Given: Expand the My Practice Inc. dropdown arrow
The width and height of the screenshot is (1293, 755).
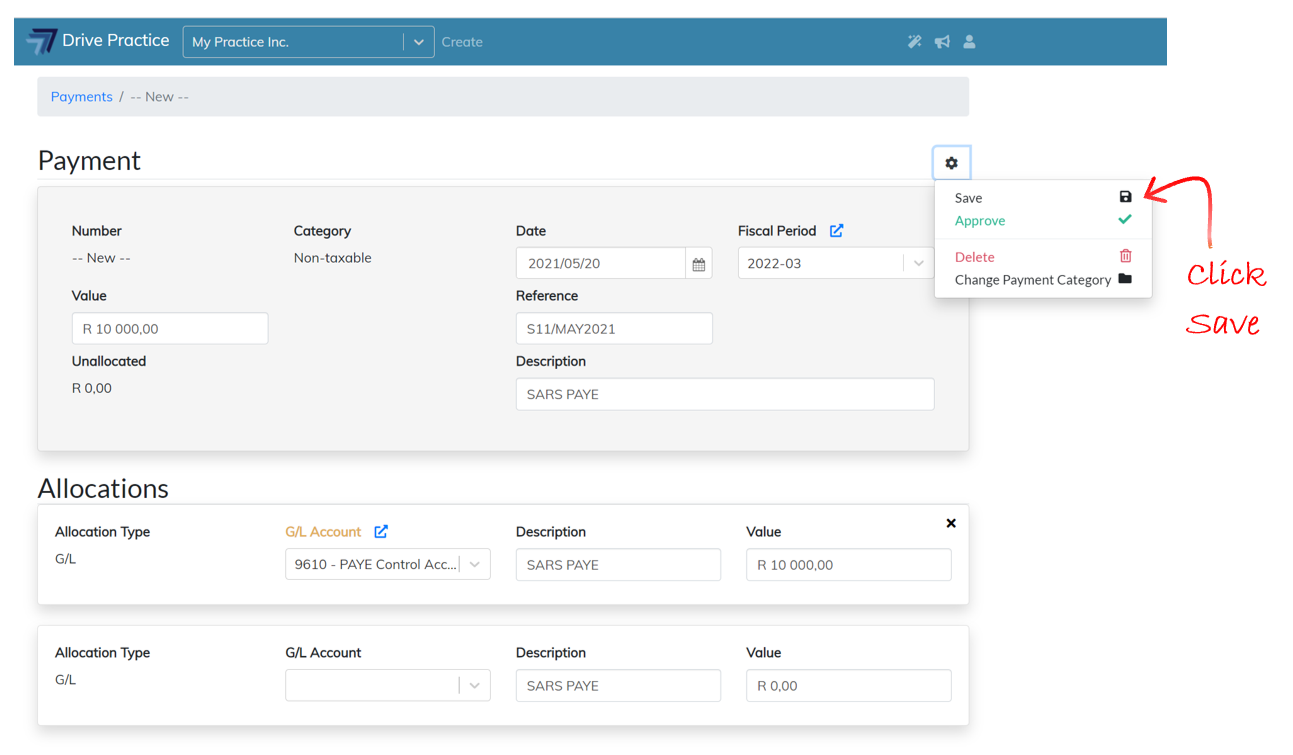Looking at the screenshot, I should (x=419, y=42).
